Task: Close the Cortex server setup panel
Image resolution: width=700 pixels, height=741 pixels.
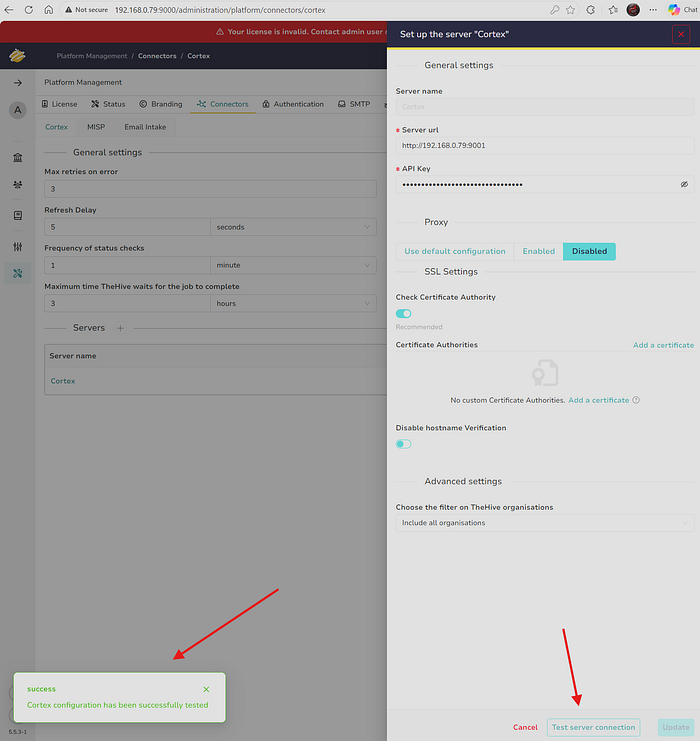Action: 681,34
